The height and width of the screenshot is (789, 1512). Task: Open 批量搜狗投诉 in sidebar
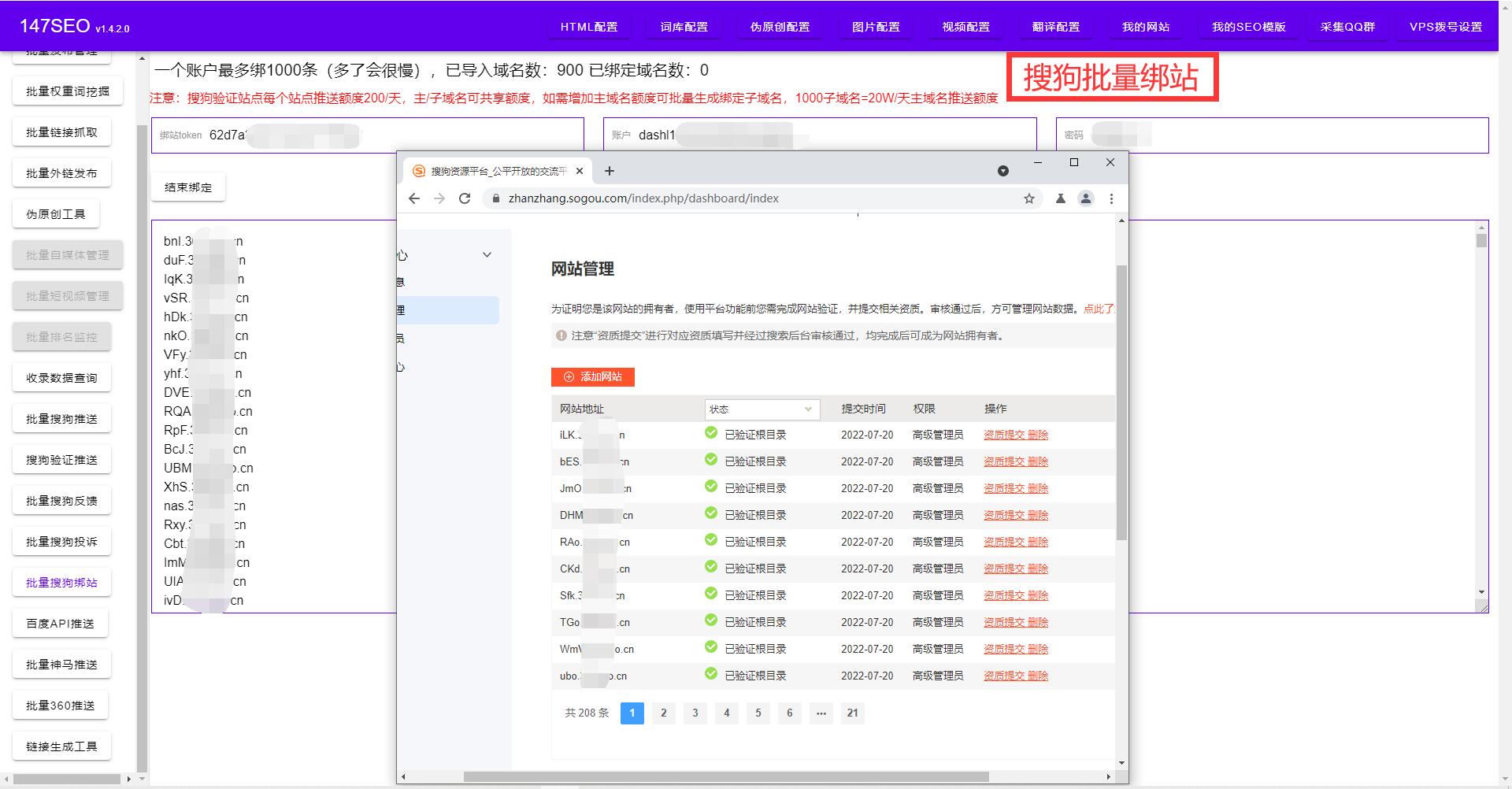(x=61, y=542)
